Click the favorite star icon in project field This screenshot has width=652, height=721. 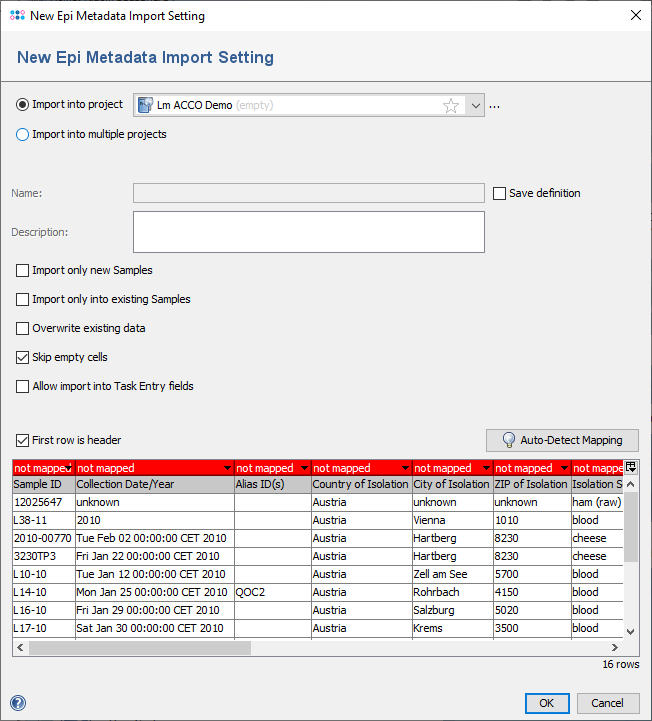point(451,105)
